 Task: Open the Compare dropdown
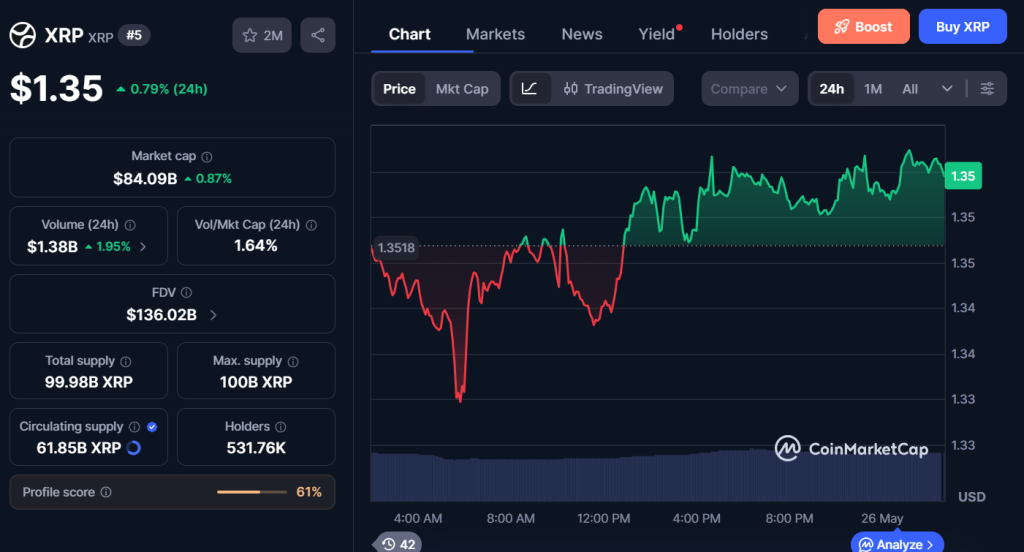(749, 89)
